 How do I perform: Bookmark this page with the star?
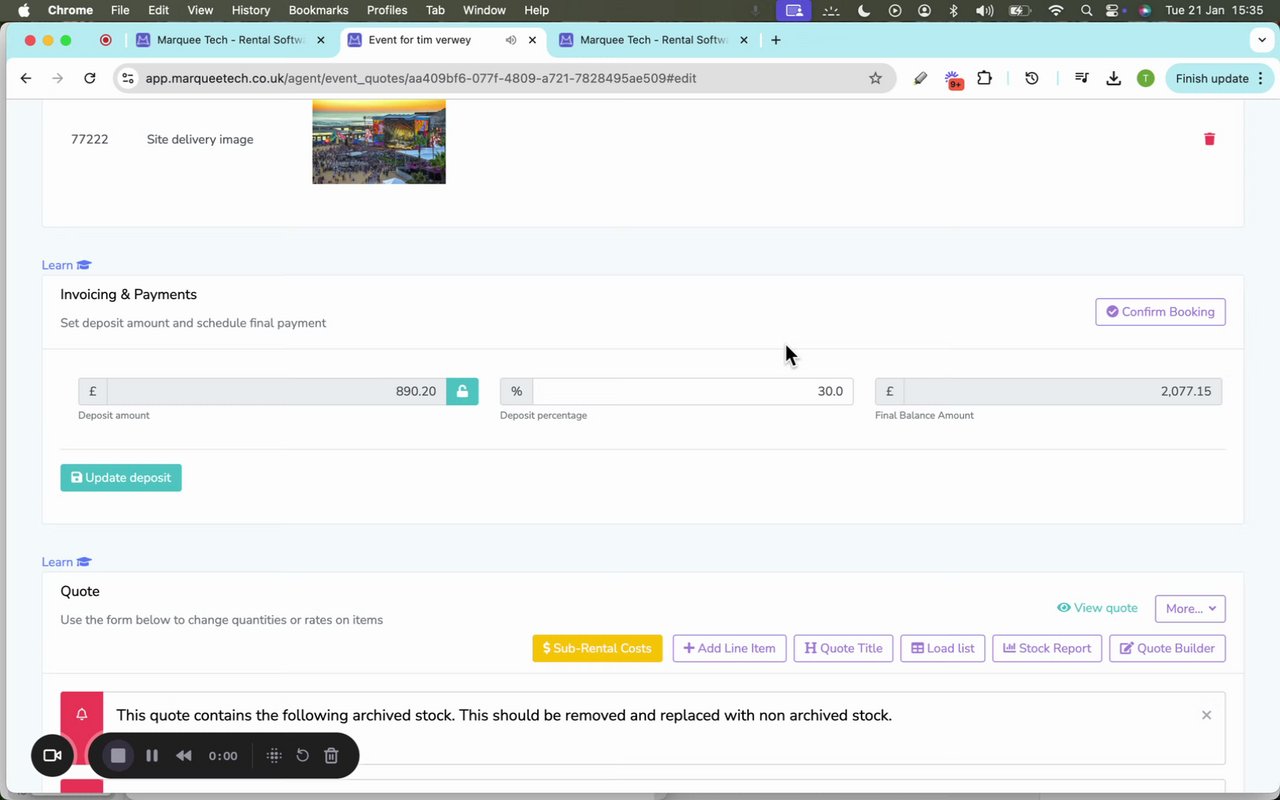pyautogui.click(x=875, y=78)
